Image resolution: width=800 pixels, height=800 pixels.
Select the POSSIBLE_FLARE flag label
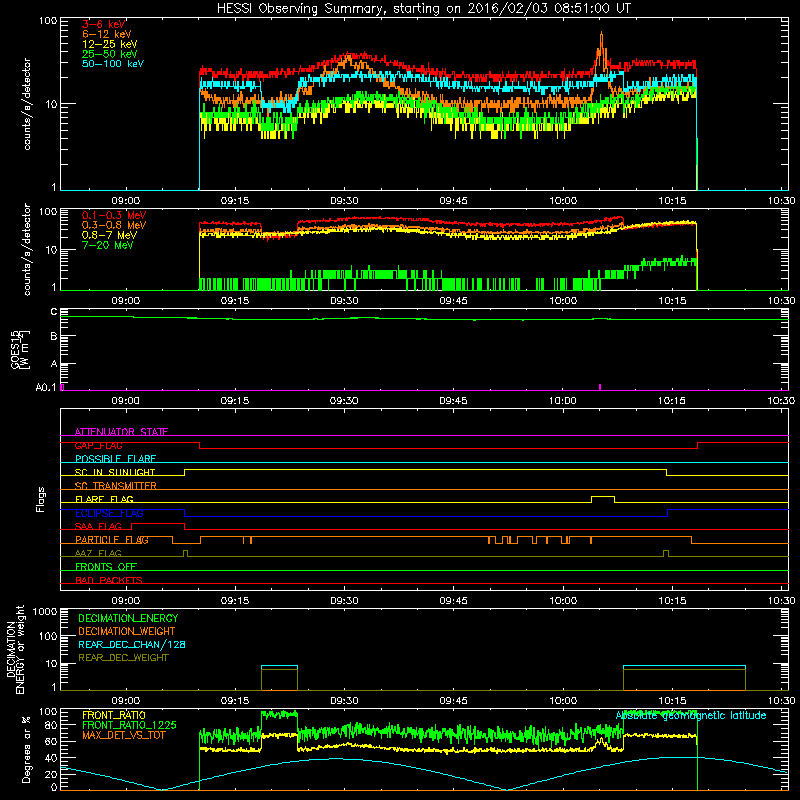point(115,459)
